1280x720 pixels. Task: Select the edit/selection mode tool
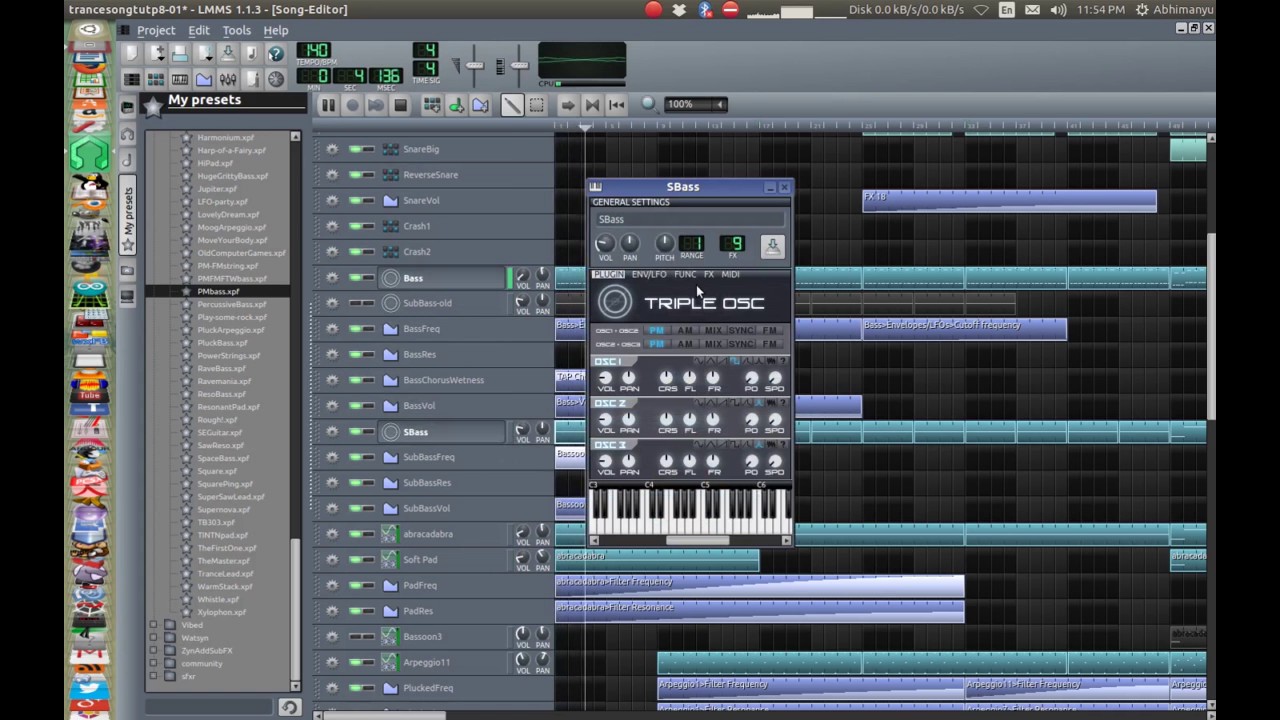[536, 105]
